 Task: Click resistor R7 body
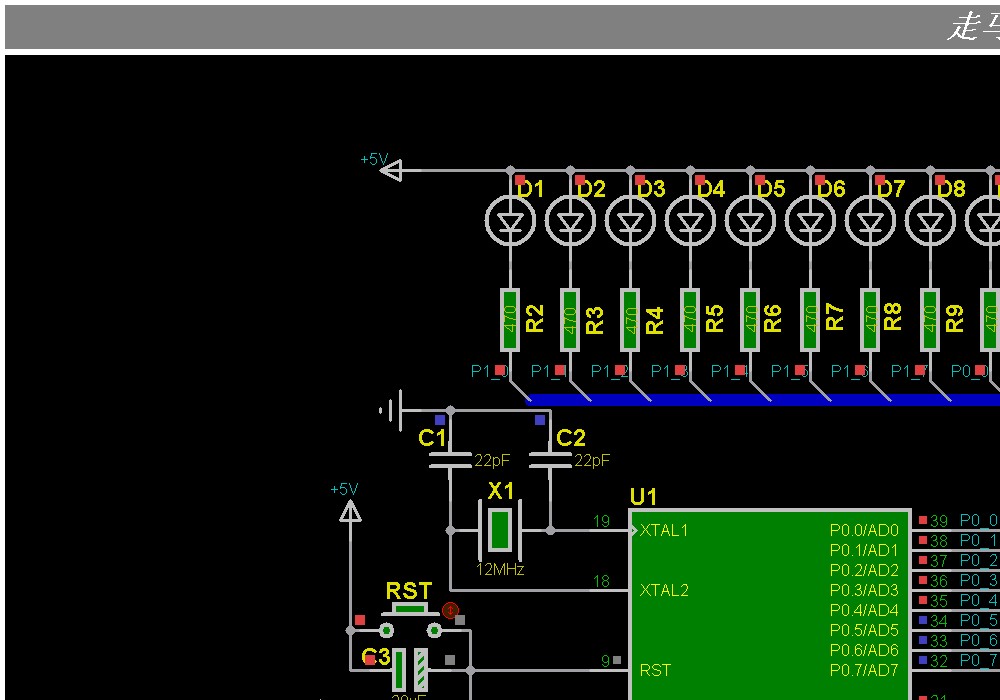pos(809,319)
